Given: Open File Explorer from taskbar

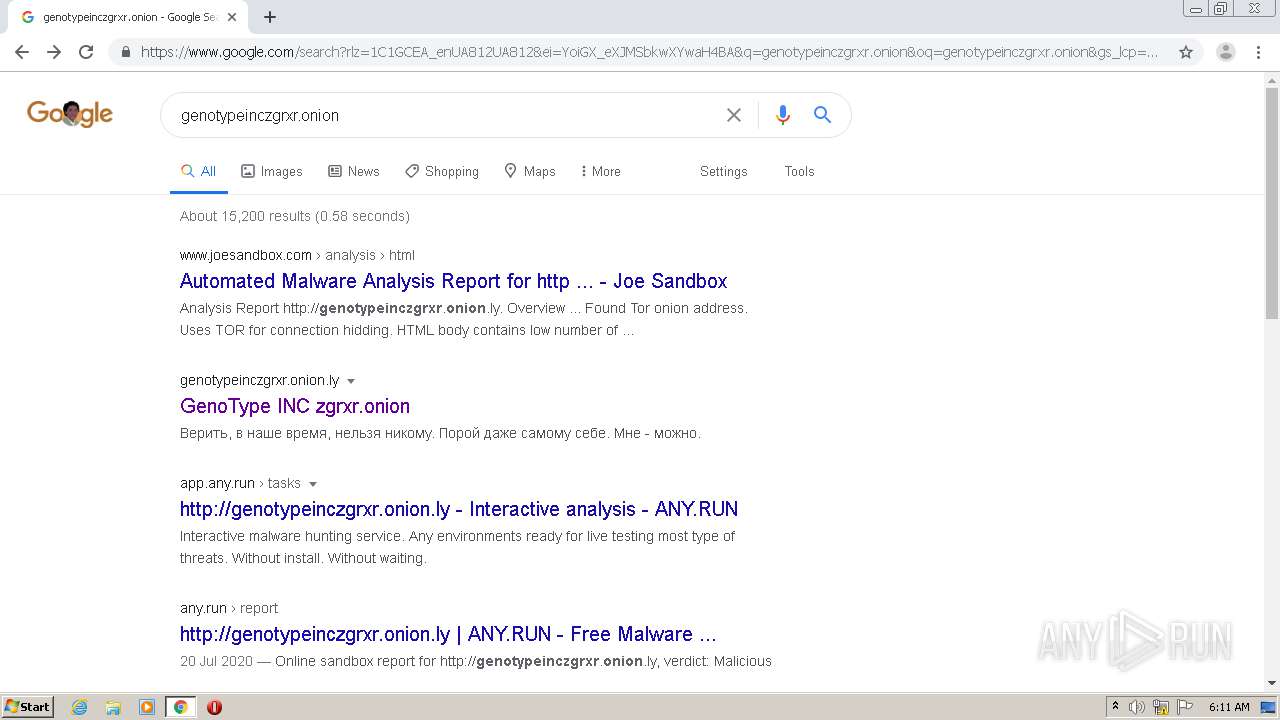Looking at the screenshot, I should pyautogui.click(x=113, y=707).
